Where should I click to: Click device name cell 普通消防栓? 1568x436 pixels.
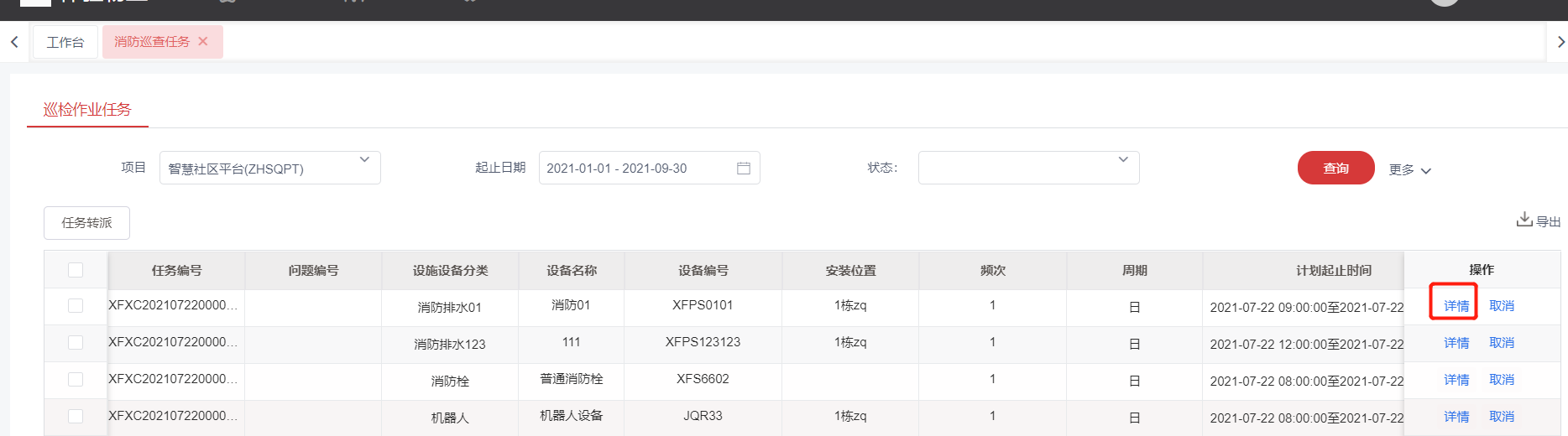(572, 379)
